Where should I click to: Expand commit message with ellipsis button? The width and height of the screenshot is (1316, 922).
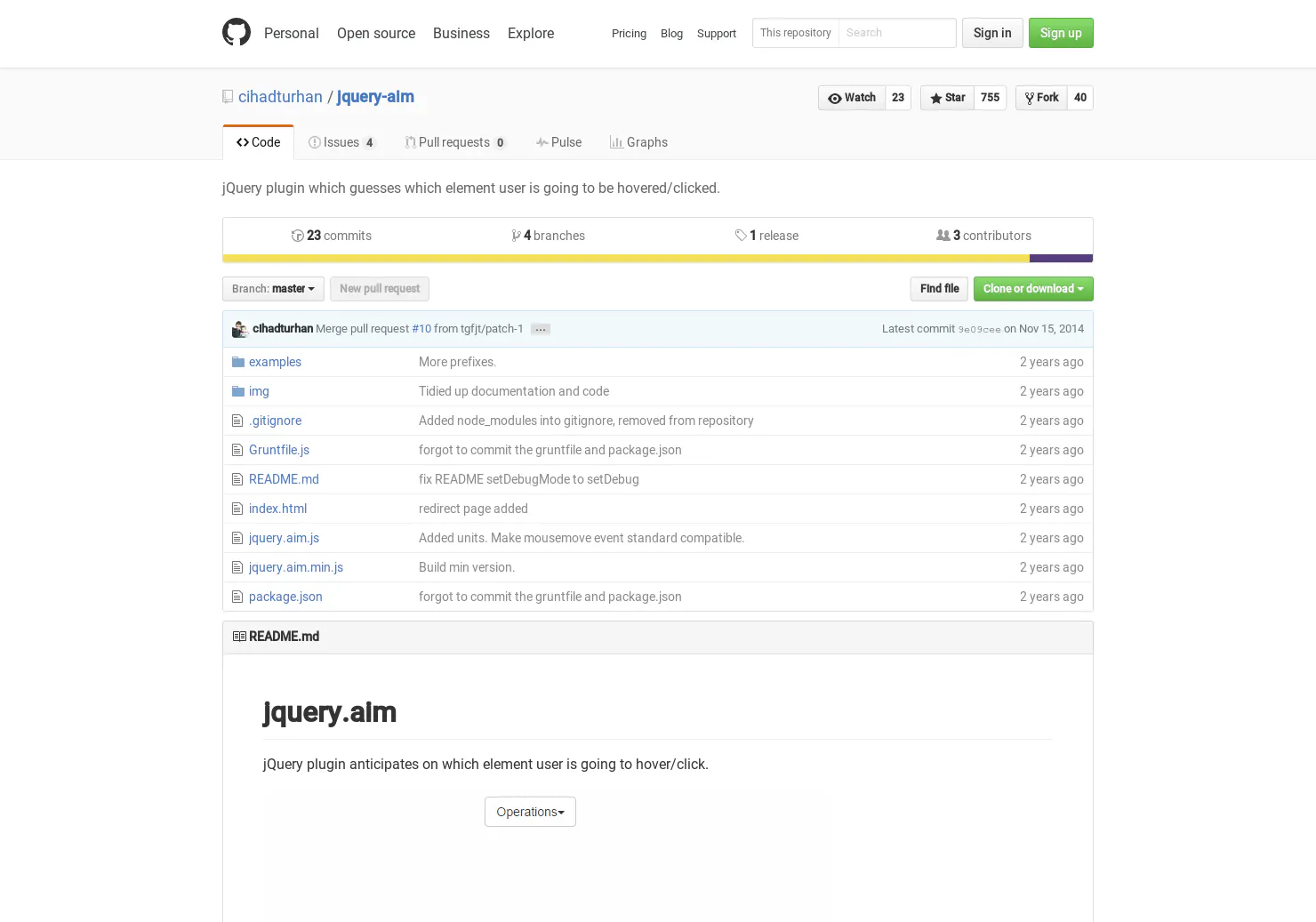(541, 329)
